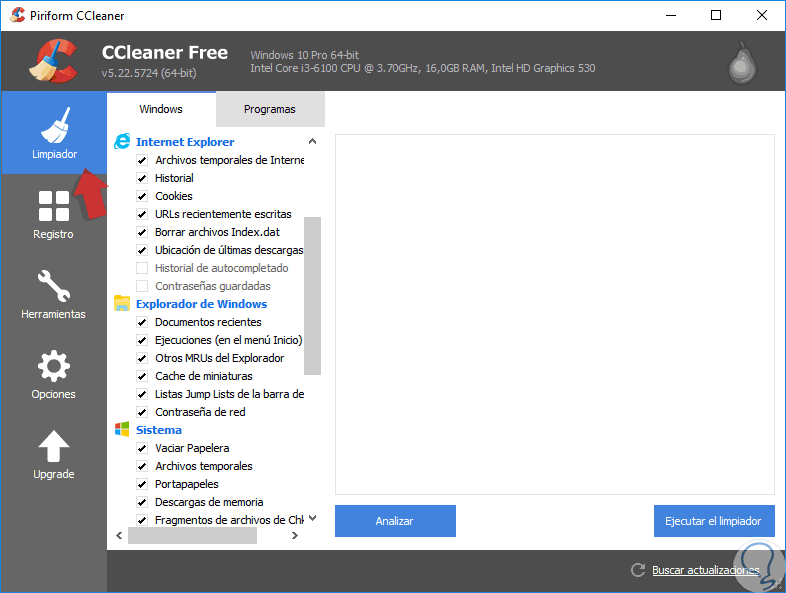Viewport: 786px width, 593px height.
Task: Switch to the Windows tab
Action: [161, 109]
